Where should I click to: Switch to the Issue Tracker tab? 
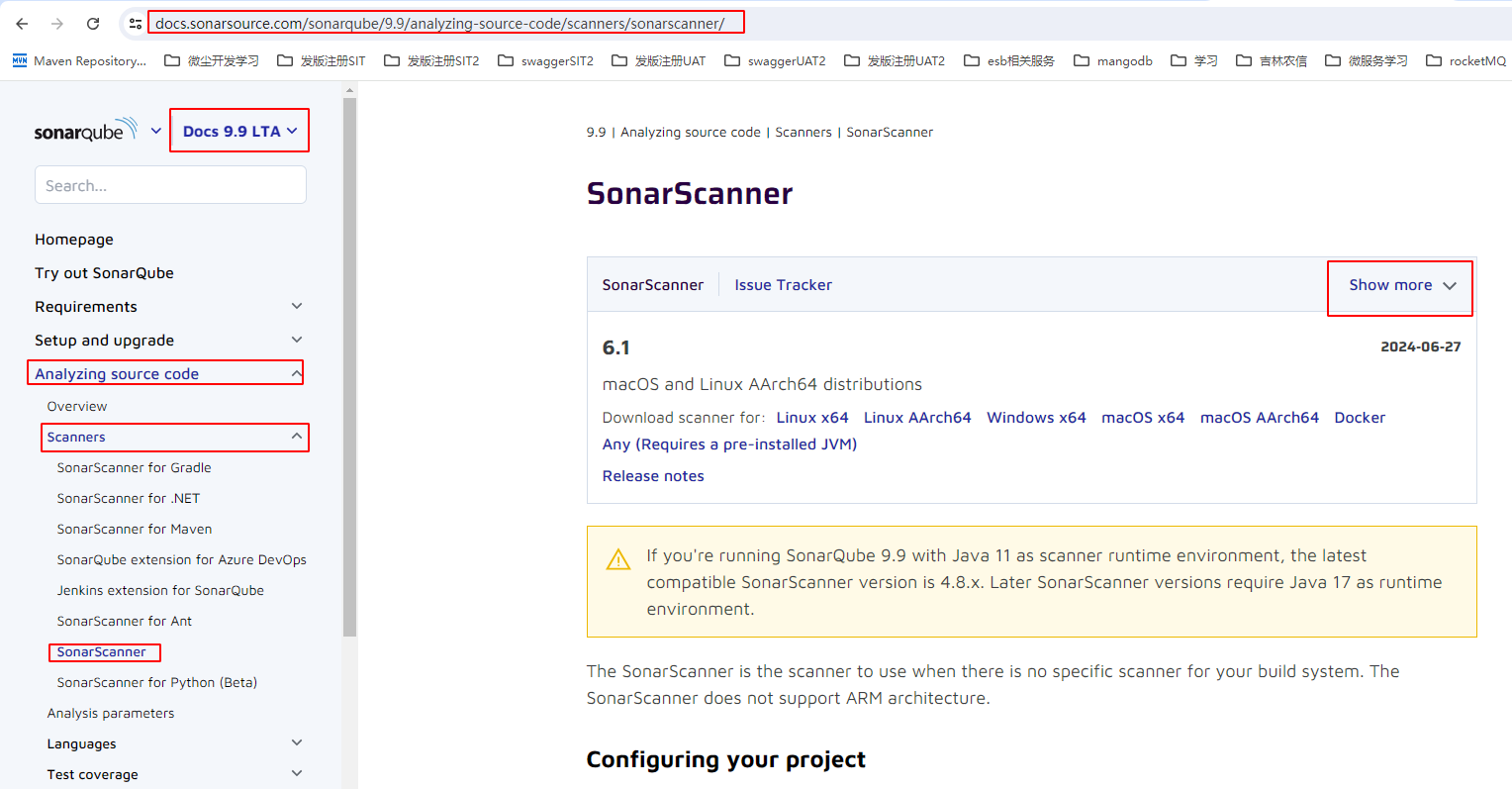coord(783,285)
